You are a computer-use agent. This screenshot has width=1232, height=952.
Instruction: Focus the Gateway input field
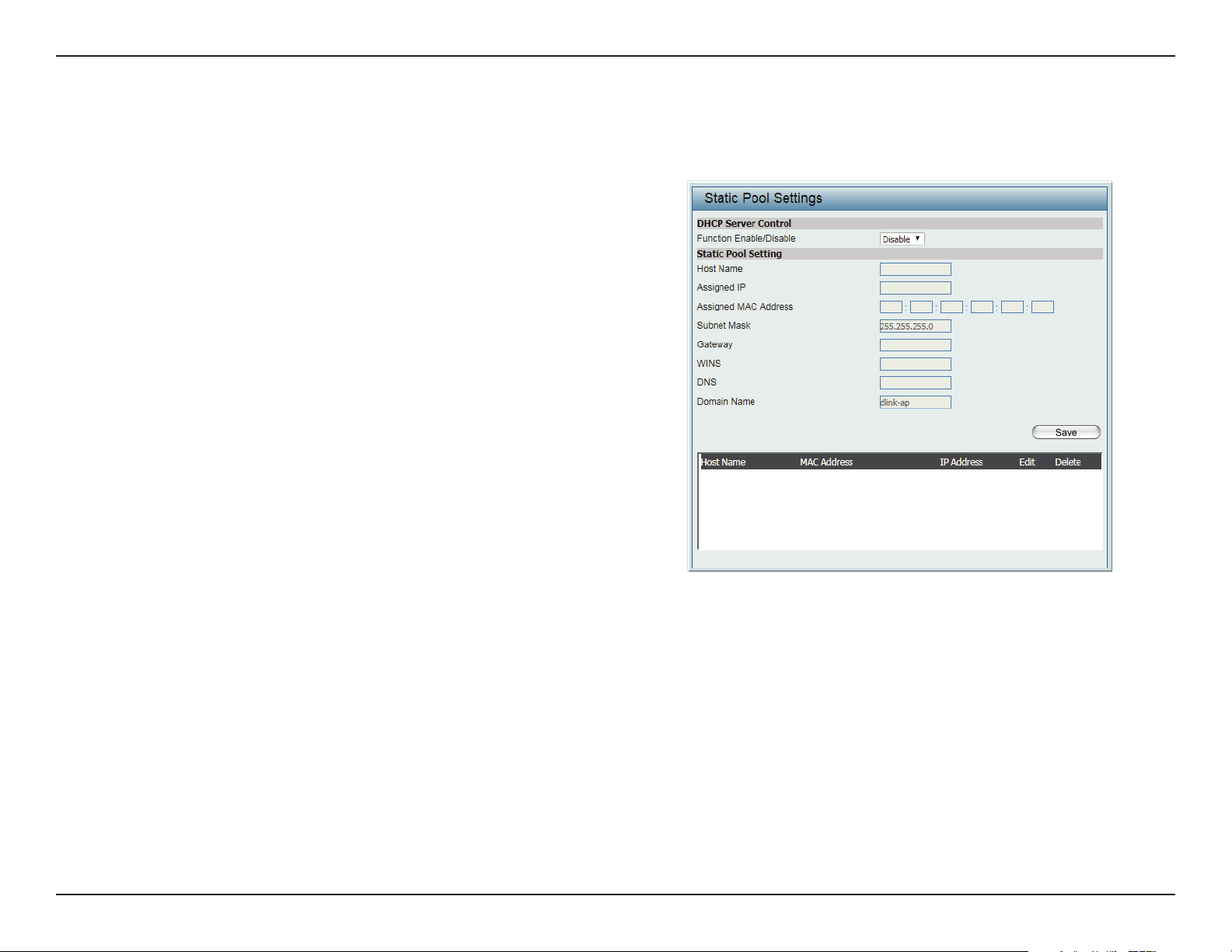tap(915, 345)
